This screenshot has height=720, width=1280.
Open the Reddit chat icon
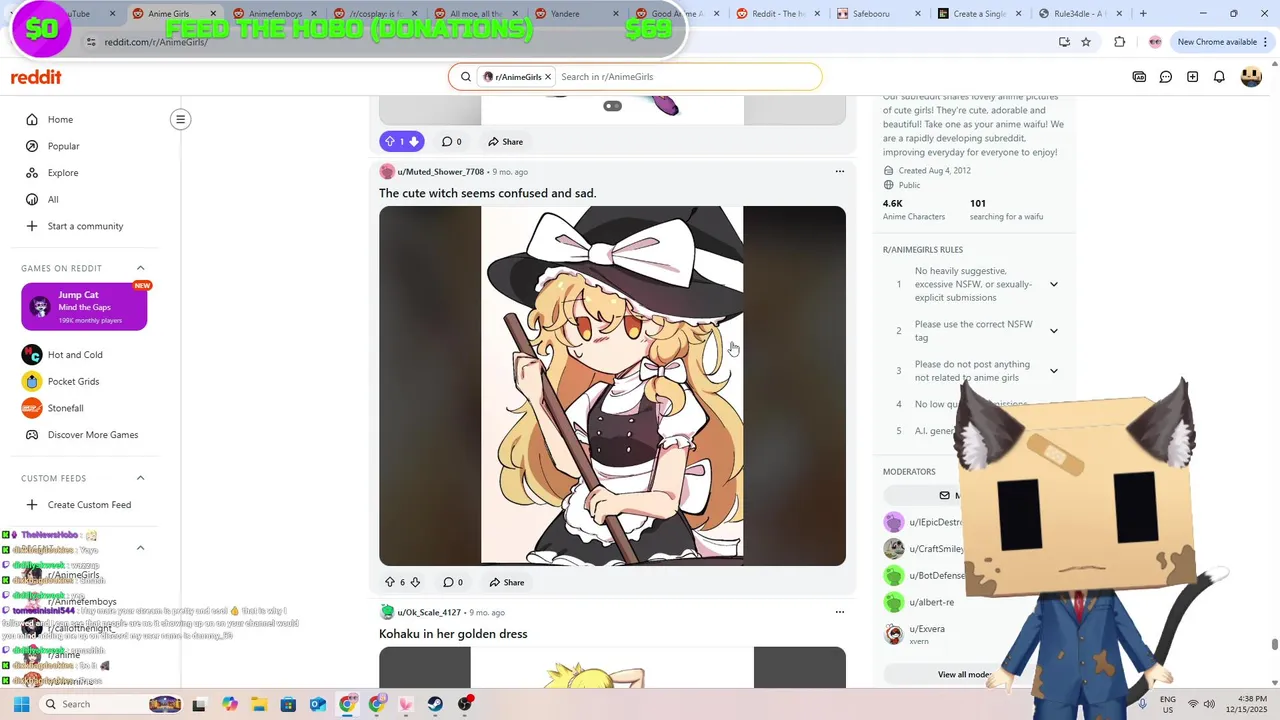point(1166,77)
